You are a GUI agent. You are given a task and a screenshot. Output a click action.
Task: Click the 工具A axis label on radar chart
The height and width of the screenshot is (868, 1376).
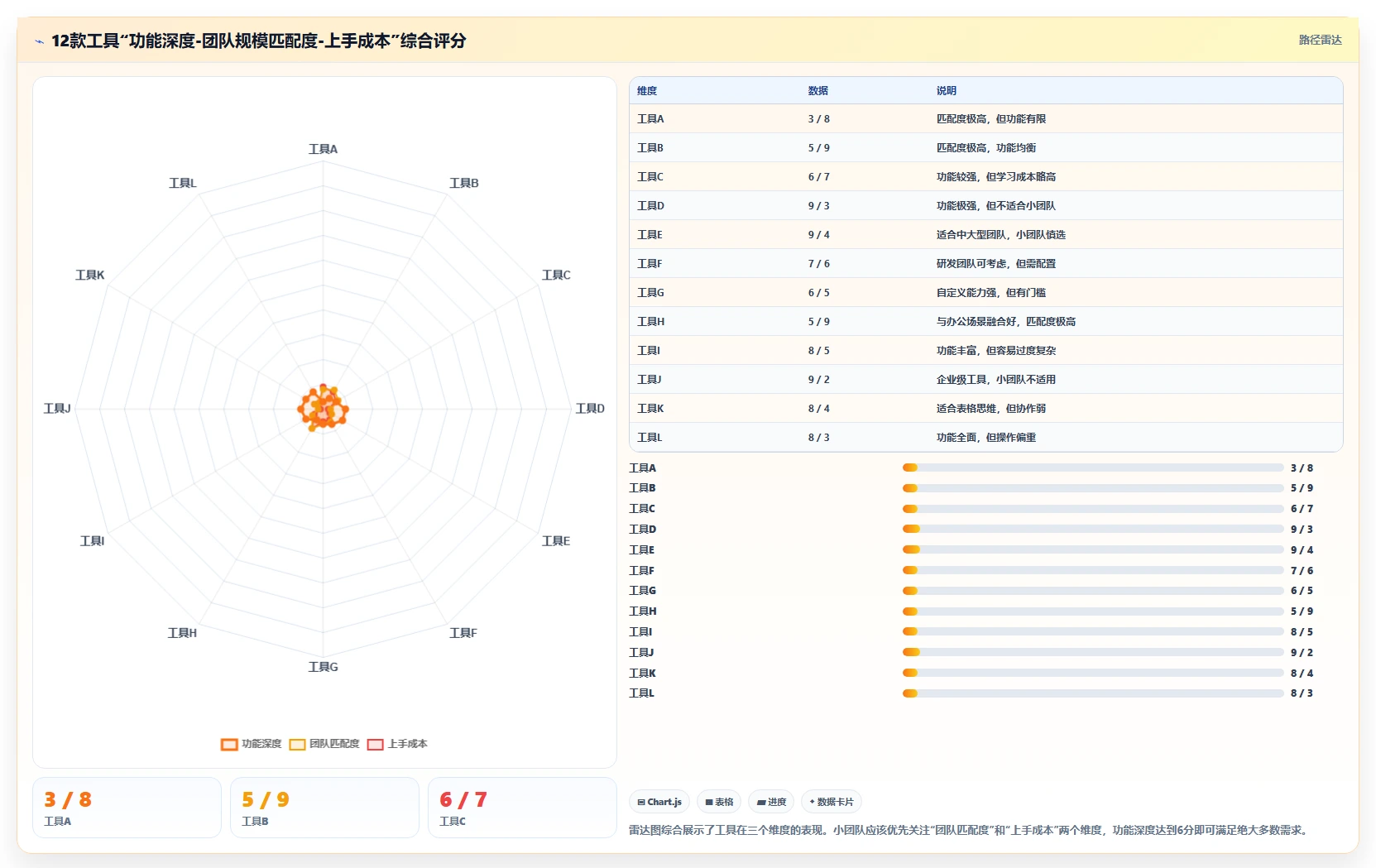323,150
